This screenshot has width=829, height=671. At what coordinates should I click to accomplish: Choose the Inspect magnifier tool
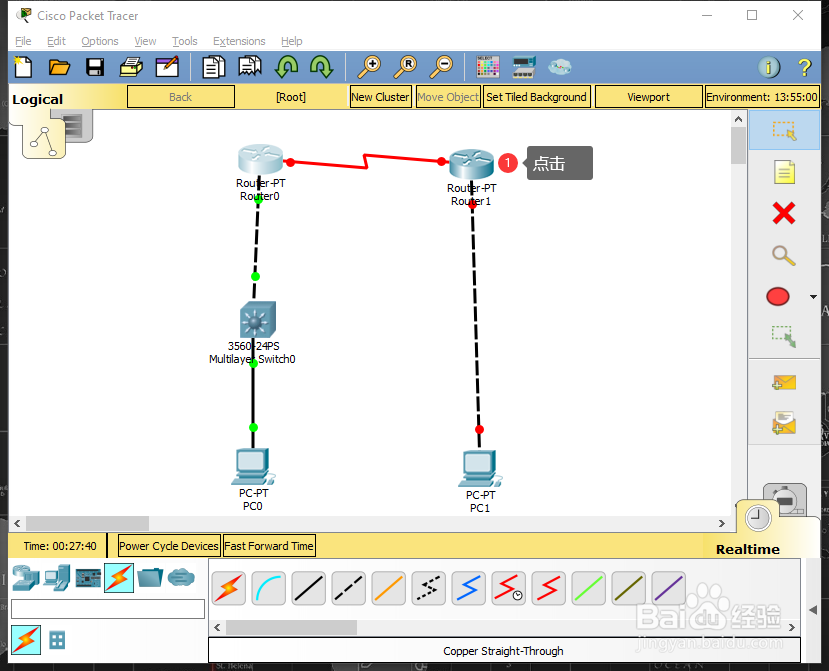pyautogui.click(x=784, y=255)
